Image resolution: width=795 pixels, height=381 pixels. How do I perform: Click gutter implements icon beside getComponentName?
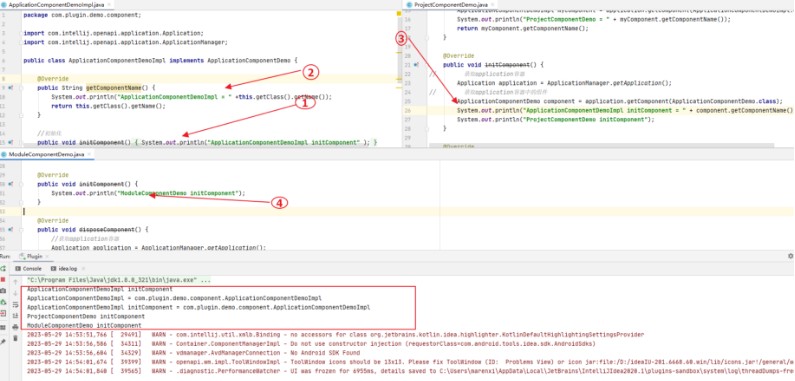tap(11, 88)
